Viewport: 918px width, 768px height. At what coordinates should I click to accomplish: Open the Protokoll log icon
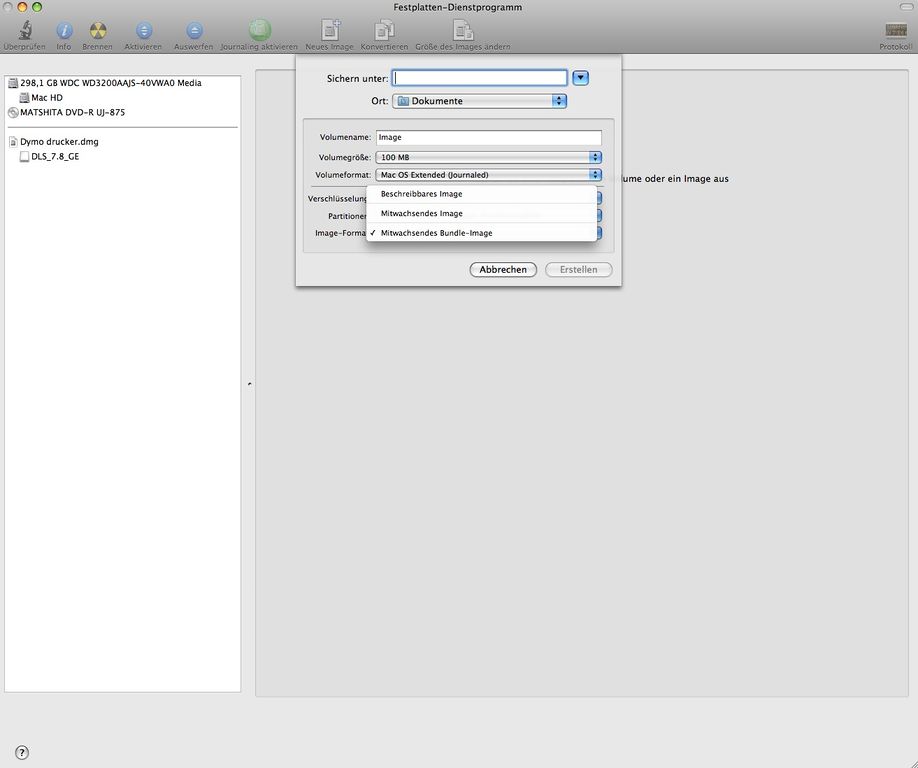coord(896,31)
